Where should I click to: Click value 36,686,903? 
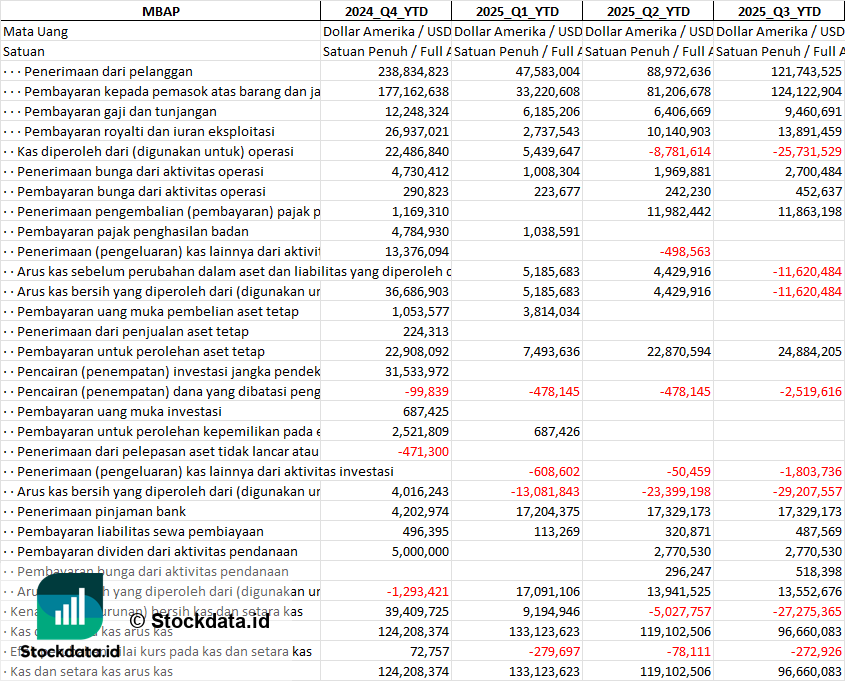click(x=417, y=291)
